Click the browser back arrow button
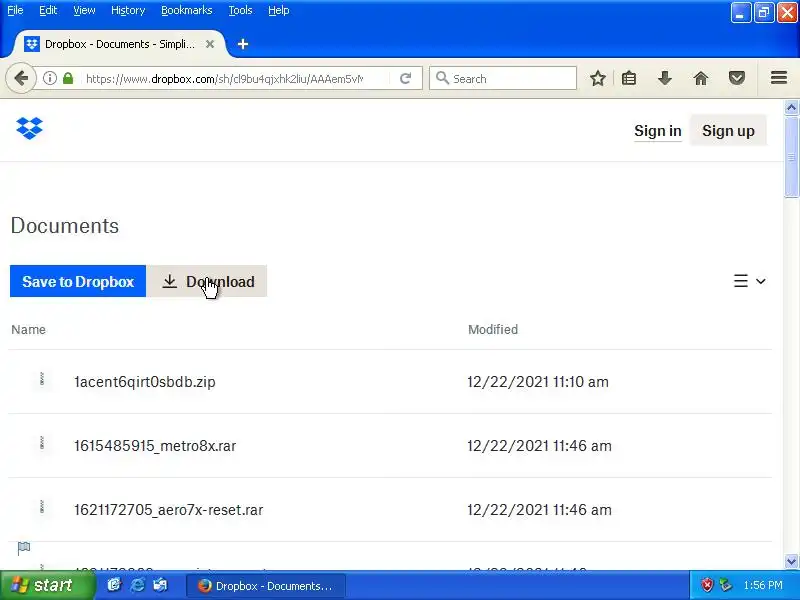The height and width of the screenshot is (600, 800). pos(21,79)
